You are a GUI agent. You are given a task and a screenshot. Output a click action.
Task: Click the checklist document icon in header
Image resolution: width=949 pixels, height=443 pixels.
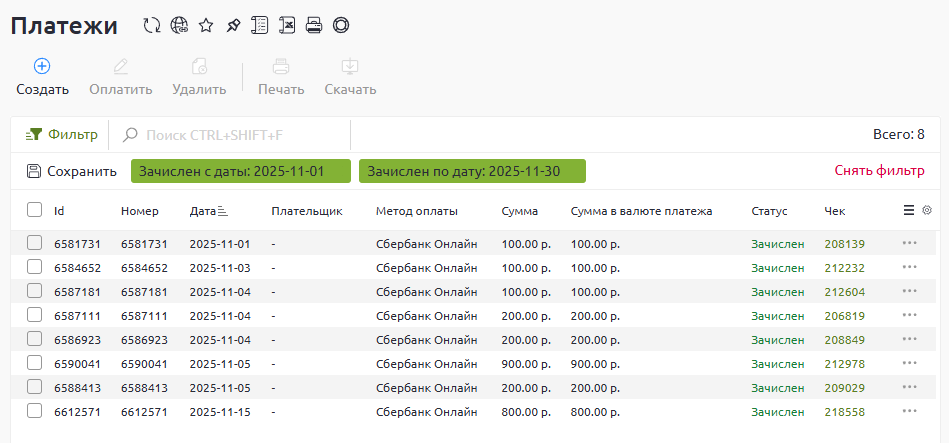[x=260, y=26]
